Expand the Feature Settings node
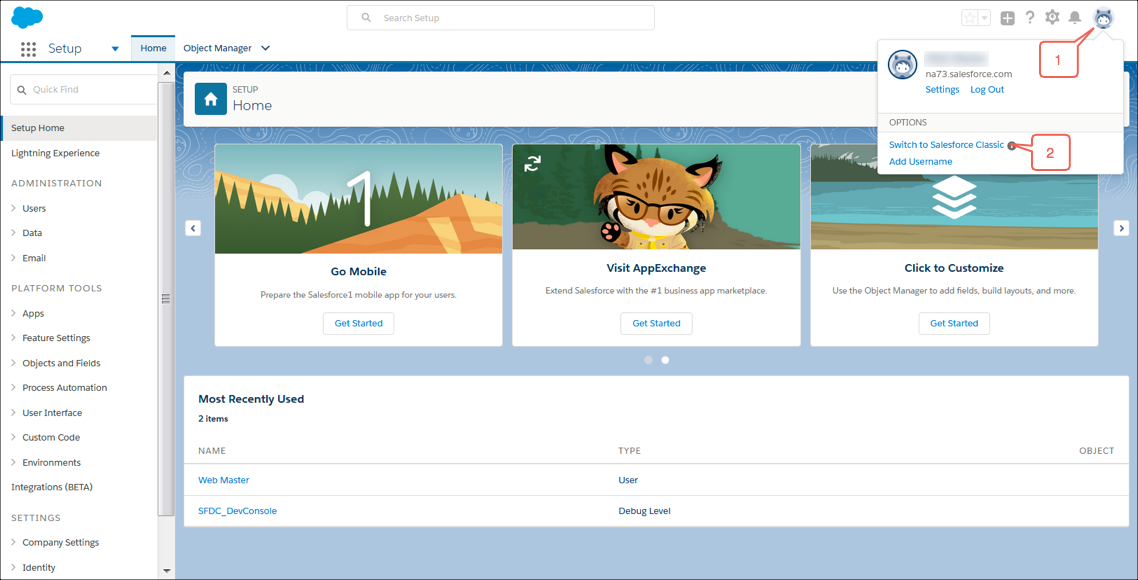The image size is (1138, 580). coord(15,338)
